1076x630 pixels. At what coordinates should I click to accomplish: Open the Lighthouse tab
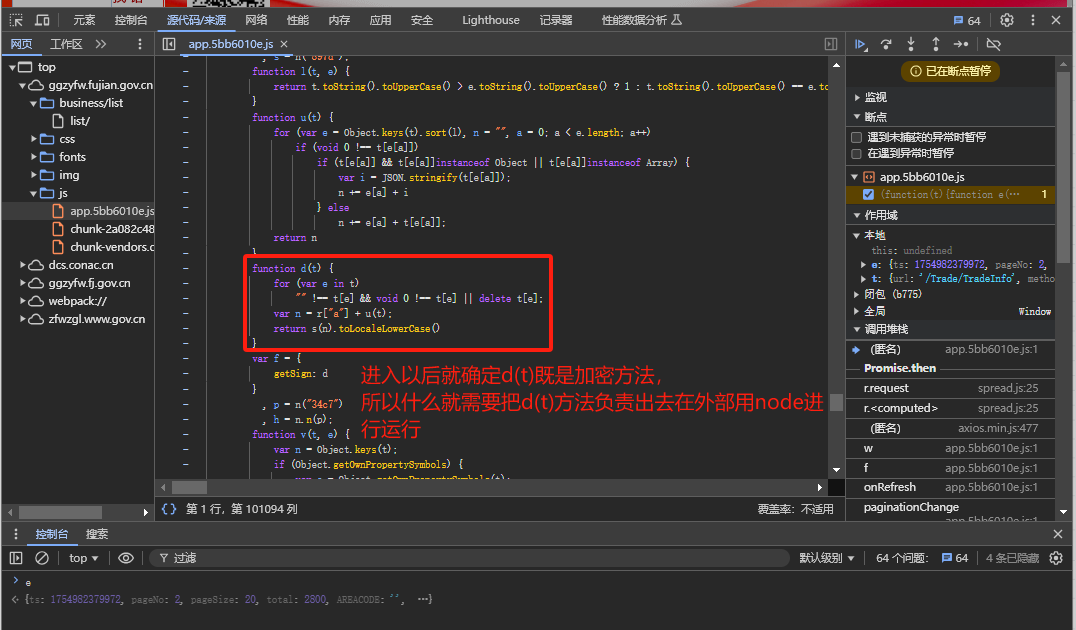coord(491,20)
